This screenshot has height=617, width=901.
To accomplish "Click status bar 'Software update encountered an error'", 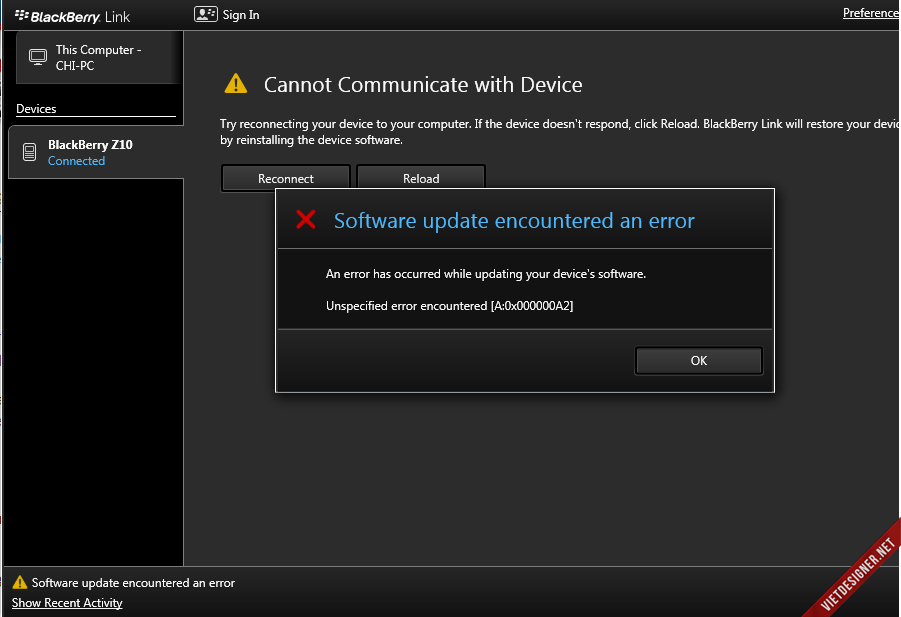I will [x=133, y=583].
